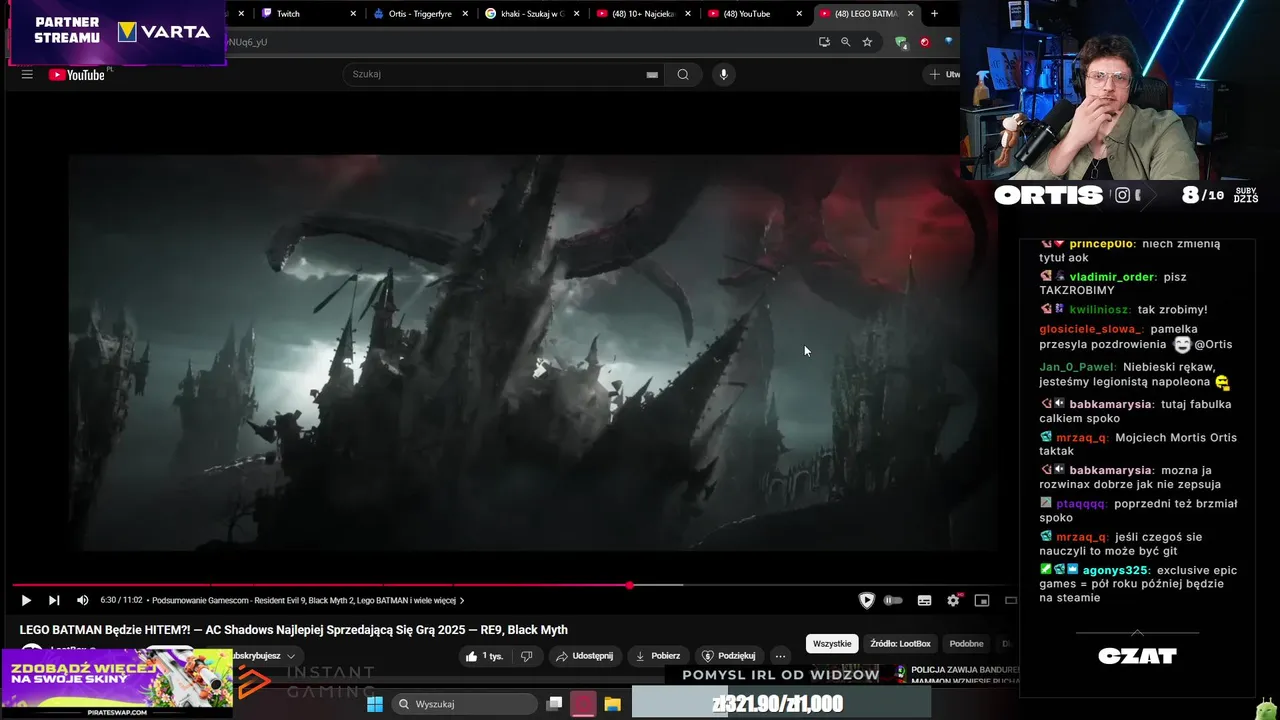Click chat username vladimir_order
Viewport: 1280px width, 720px height.
(1113, 276)
